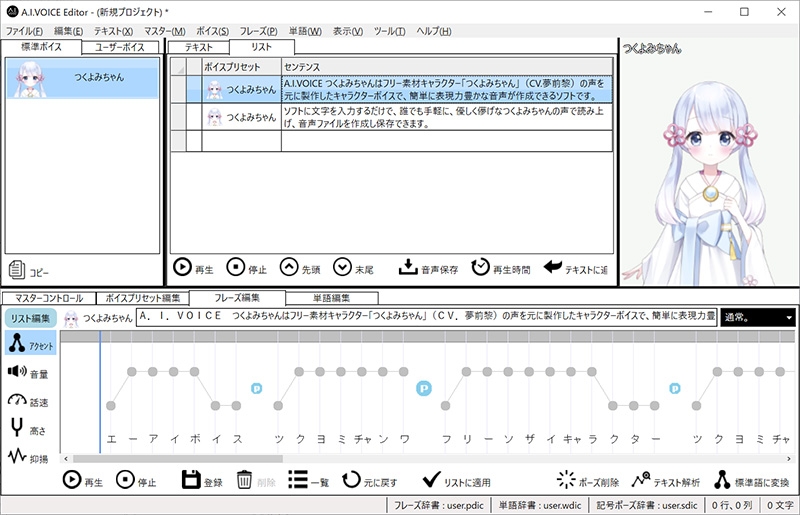This screenshot has height=515, width=800.
Task: Register the phrase with 登録
Action: pos(203,481)
